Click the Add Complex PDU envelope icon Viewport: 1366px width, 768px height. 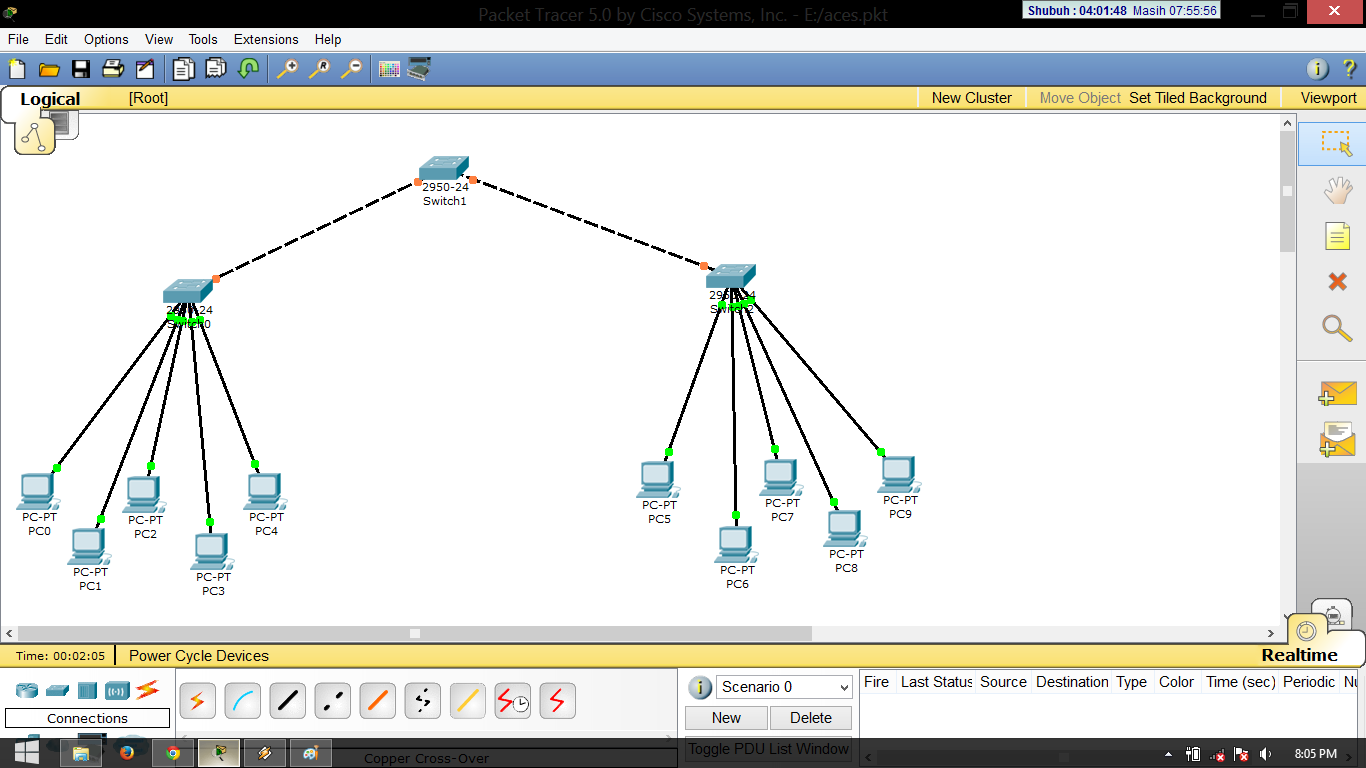point(1337,440)
